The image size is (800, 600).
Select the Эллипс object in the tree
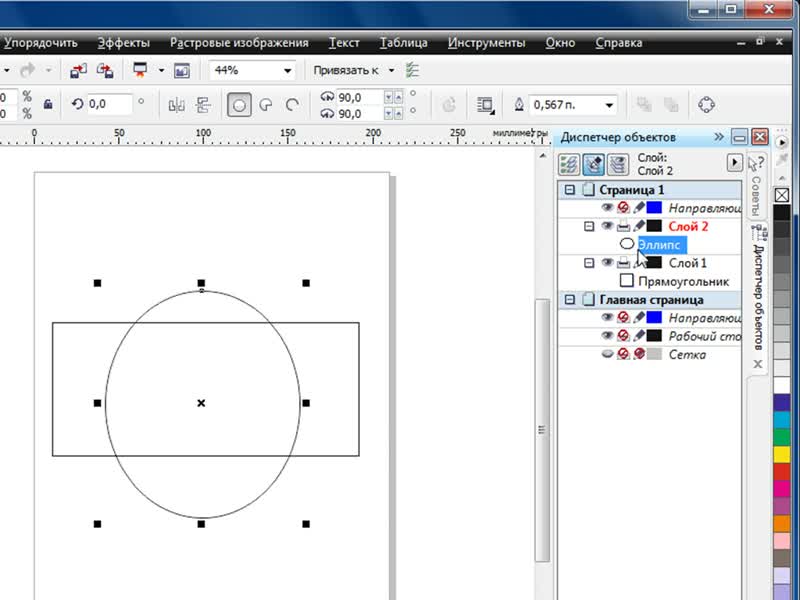[x=662, y=245]
